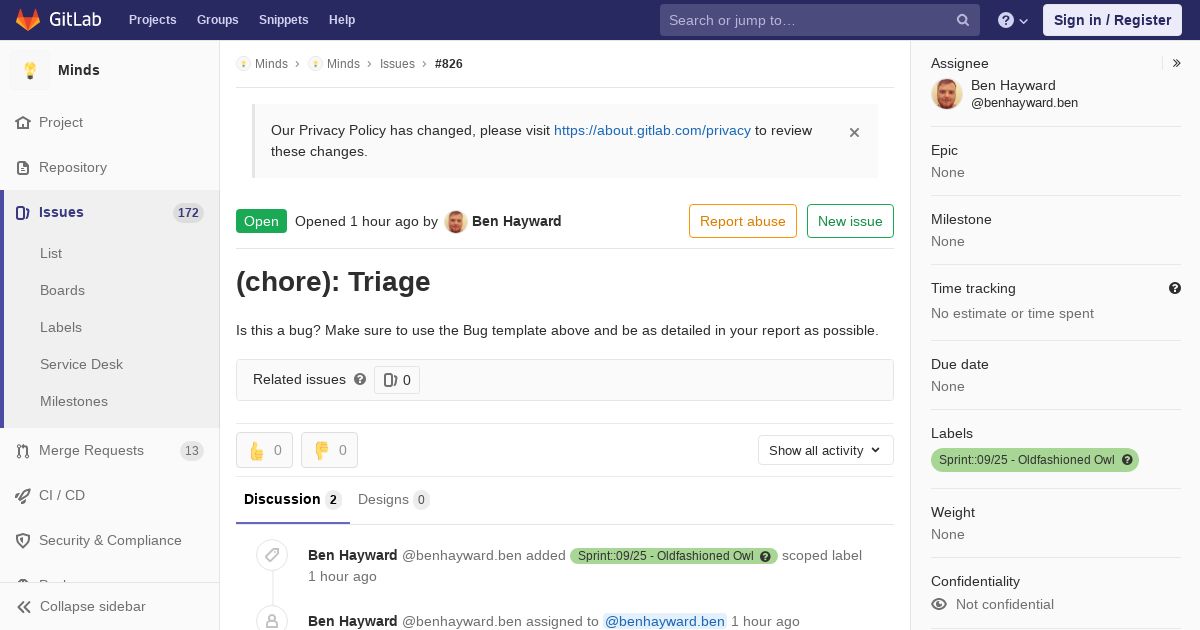Click the Issues count badge 172
Viewport: 1200px width, 630px height.
coord(188,212)
